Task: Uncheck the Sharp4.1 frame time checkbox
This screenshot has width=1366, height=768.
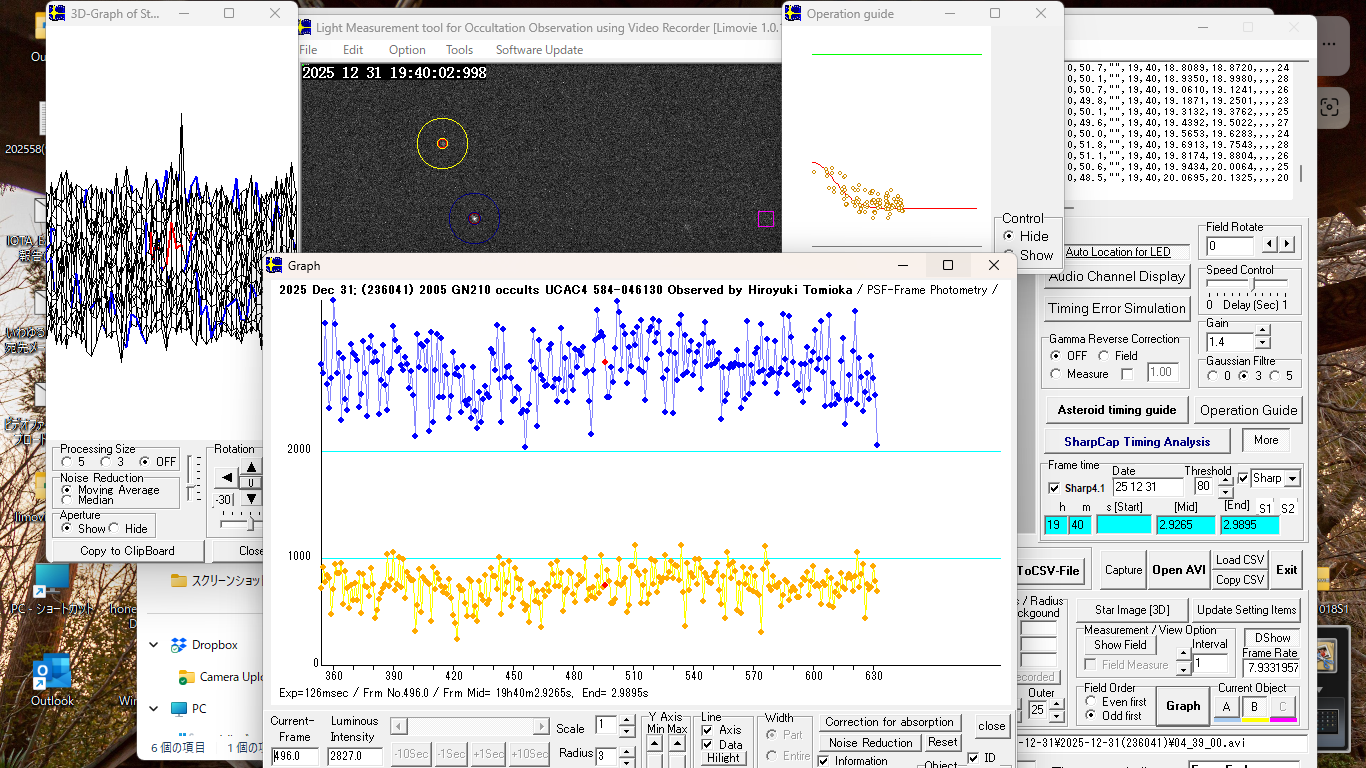Action: pos(1054,488)
